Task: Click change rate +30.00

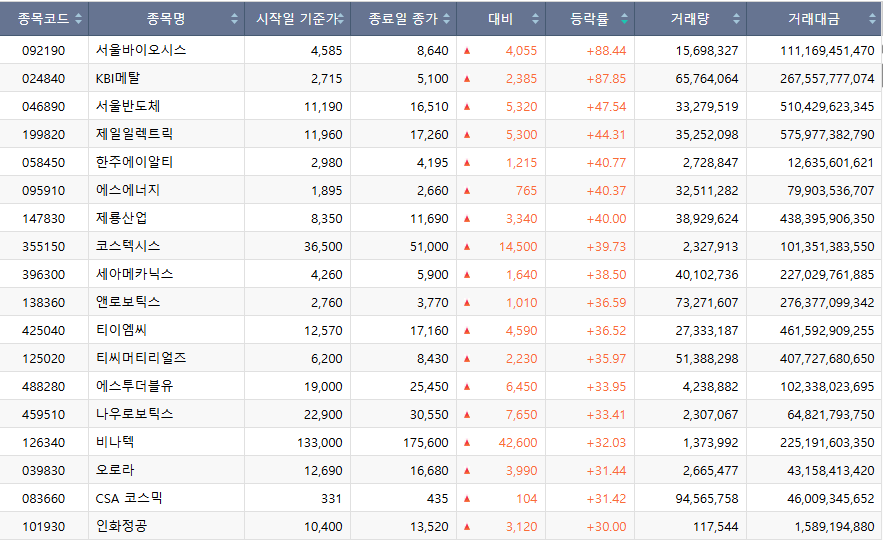Action: click(606, 527)
